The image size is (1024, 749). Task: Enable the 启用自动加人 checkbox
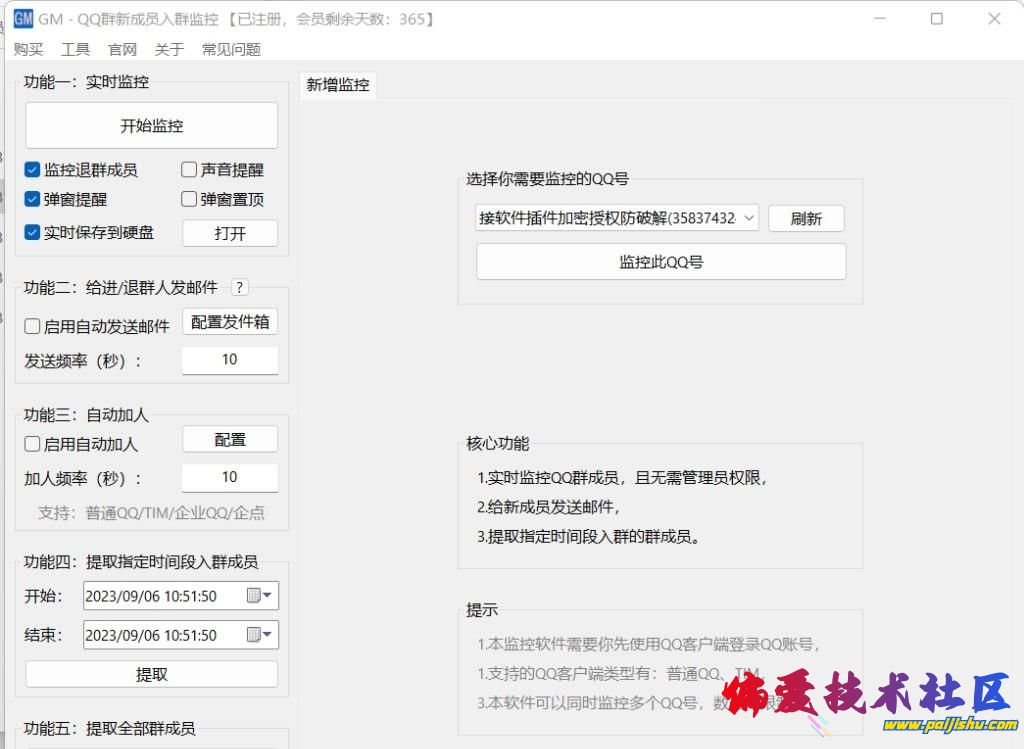[x=32, y=444]
